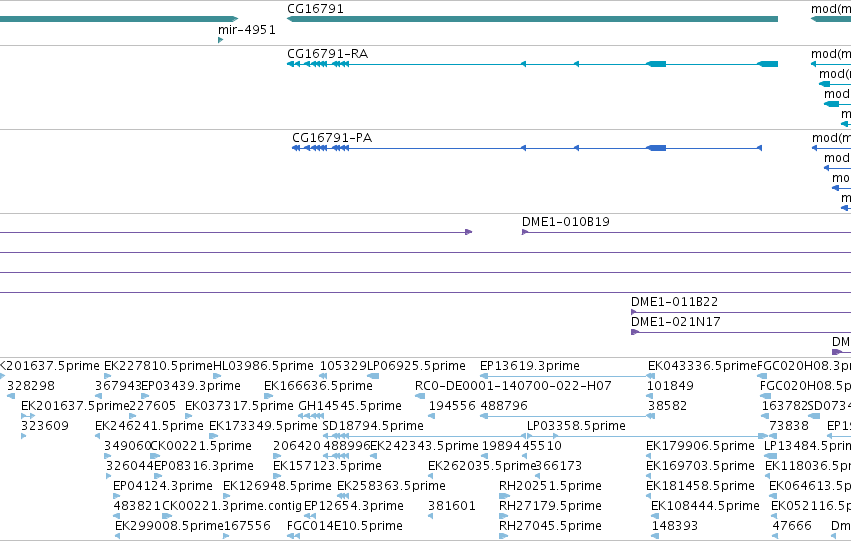This screenshot has height=541, width=851.
Task: Select the 194556 feature label
Action: point(452,406)
